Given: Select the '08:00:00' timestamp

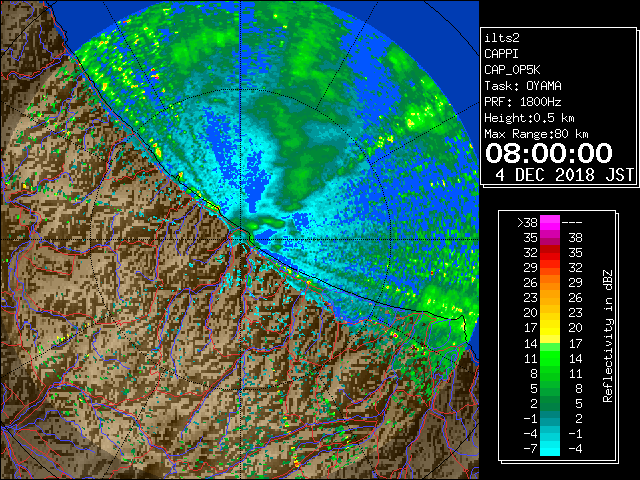Looking at the screenshot, I should coord(549,153).
